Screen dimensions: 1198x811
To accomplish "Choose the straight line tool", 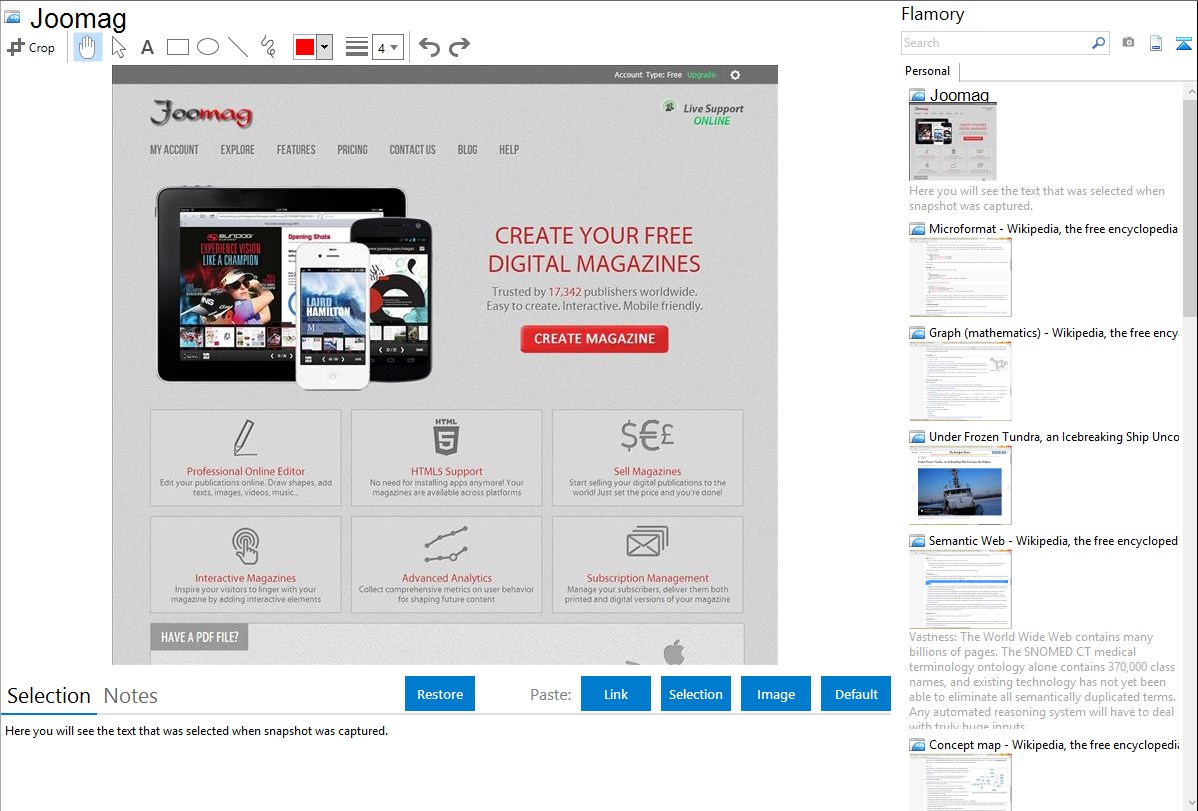I will (238, 47).
